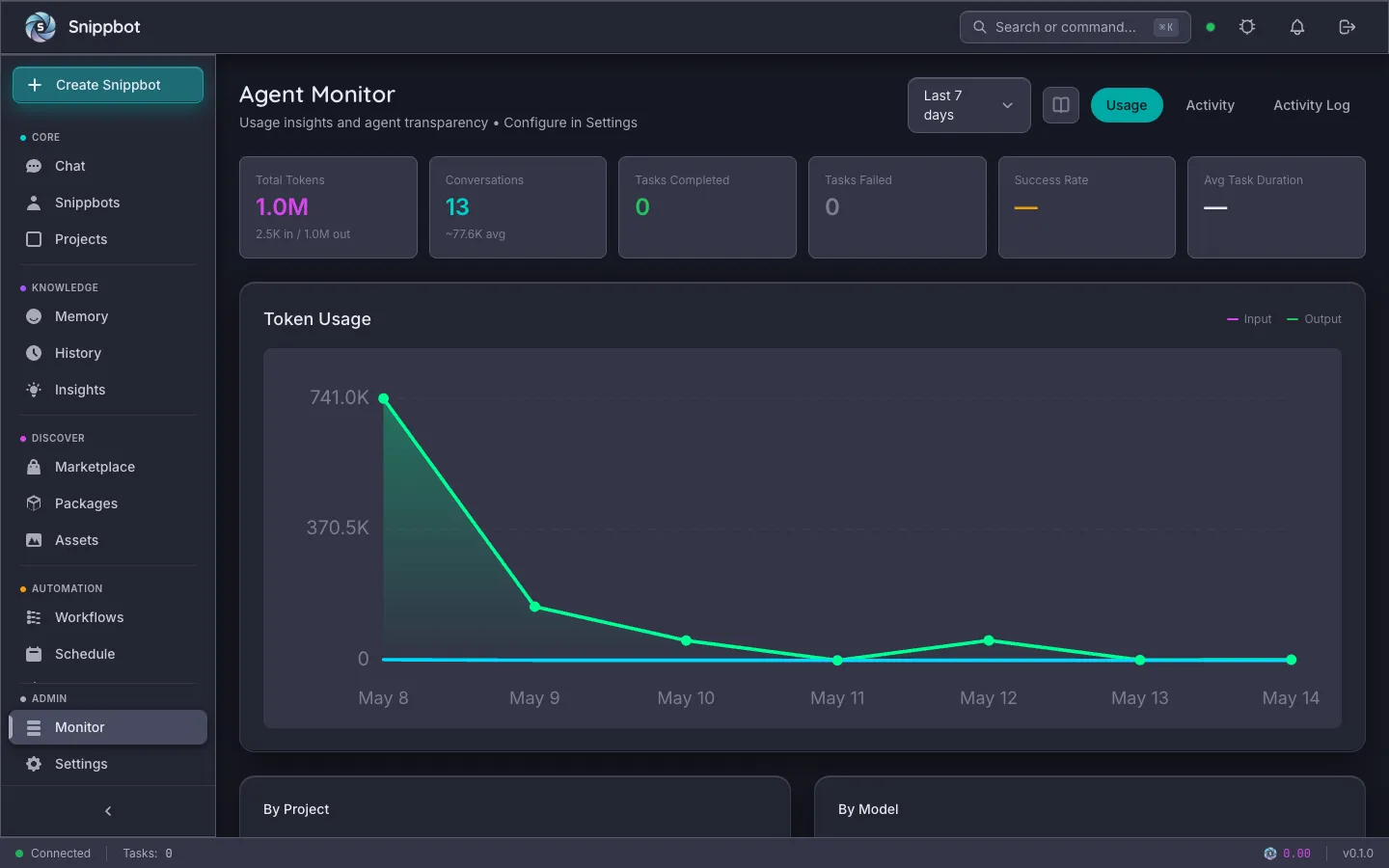Open Chat from the sidebar
Image resolution: width=1389 pixels, height=868 pixels.
(x=108, y=166)
